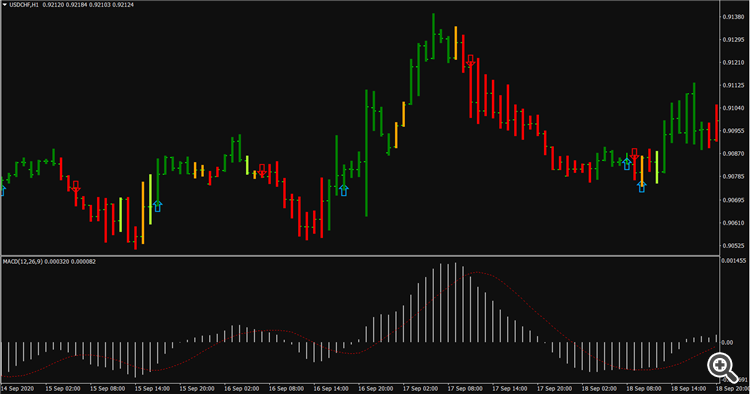Click the 16 Sep 14:00 time label
750x394 pixels.
pyautogui.click(x=331, y=389)
